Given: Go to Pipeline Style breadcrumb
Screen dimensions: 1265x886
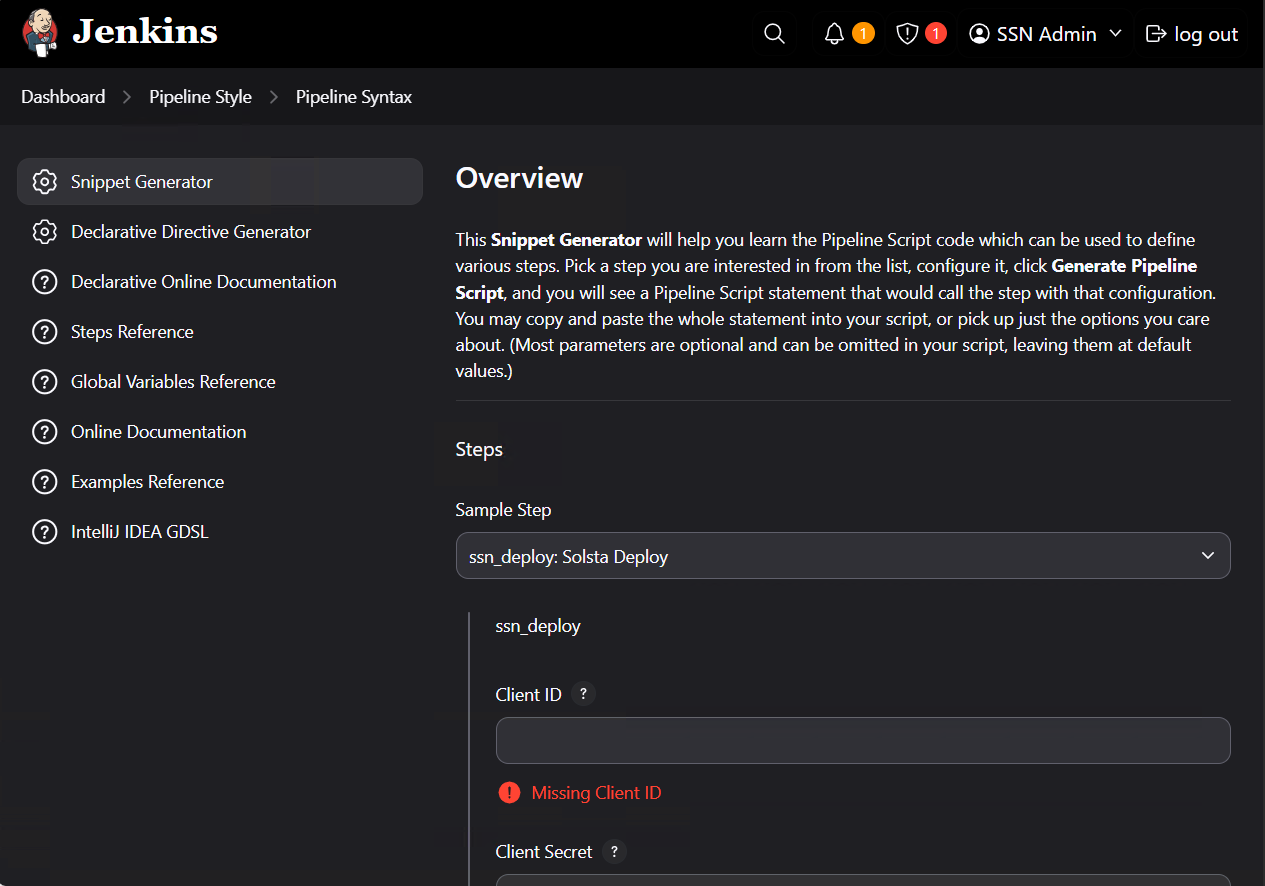Looking at the screenshot, I should 200,97.
